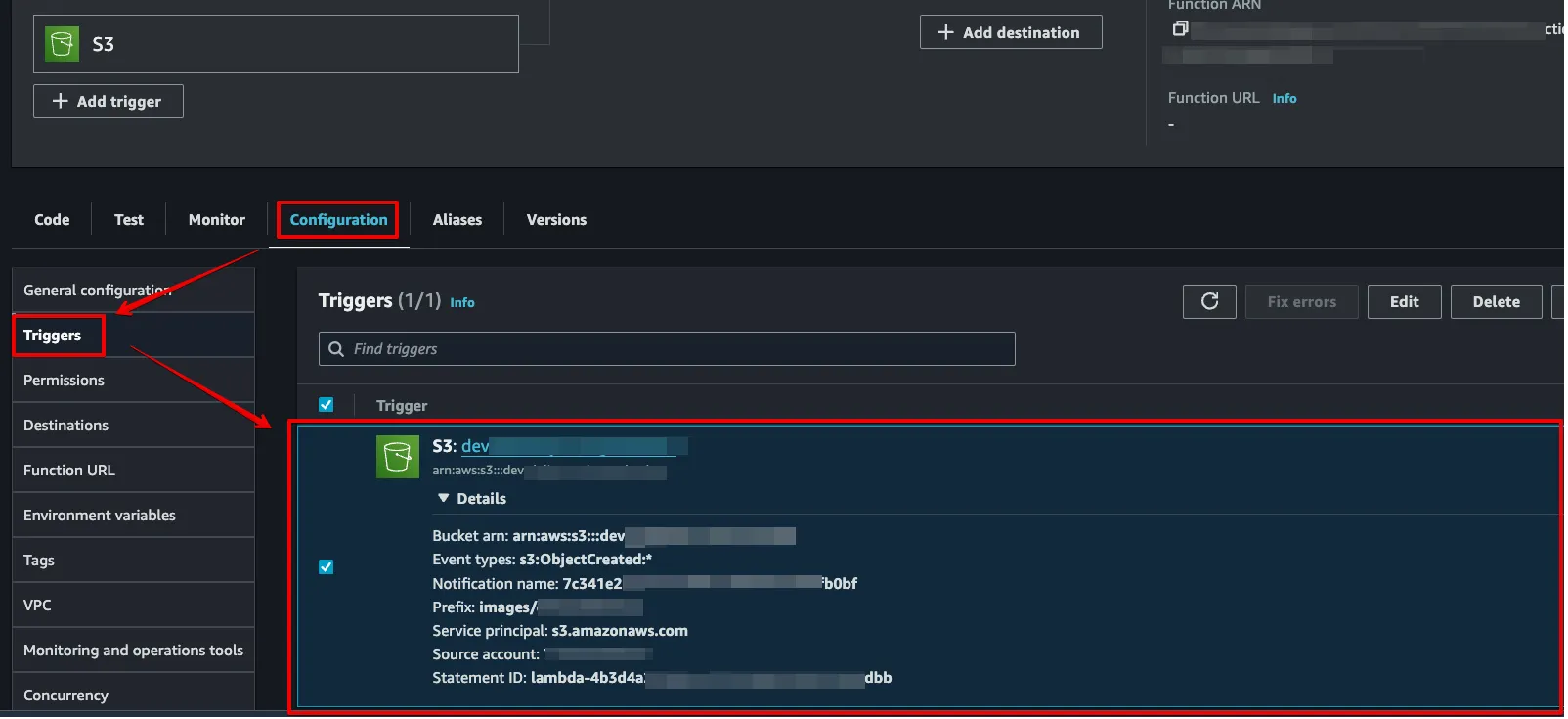Select the Configuration tab

click(338, 220)
